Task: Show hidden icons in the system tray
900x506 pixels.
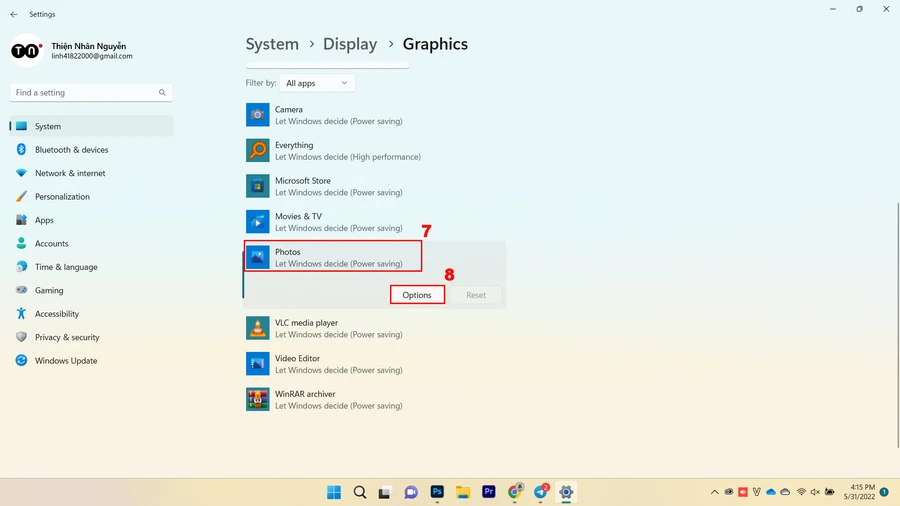Action: pos(714,492)
